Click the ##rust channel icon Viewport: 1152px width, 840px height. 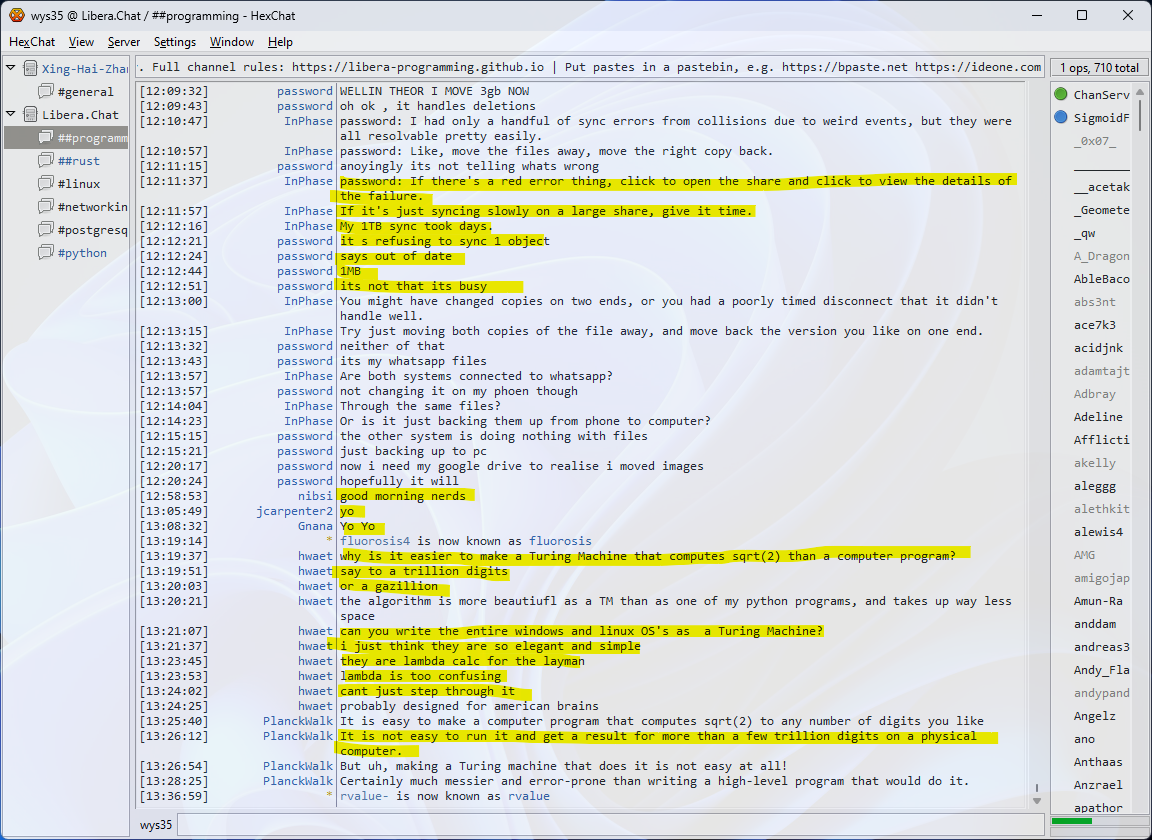pos(46,161)
